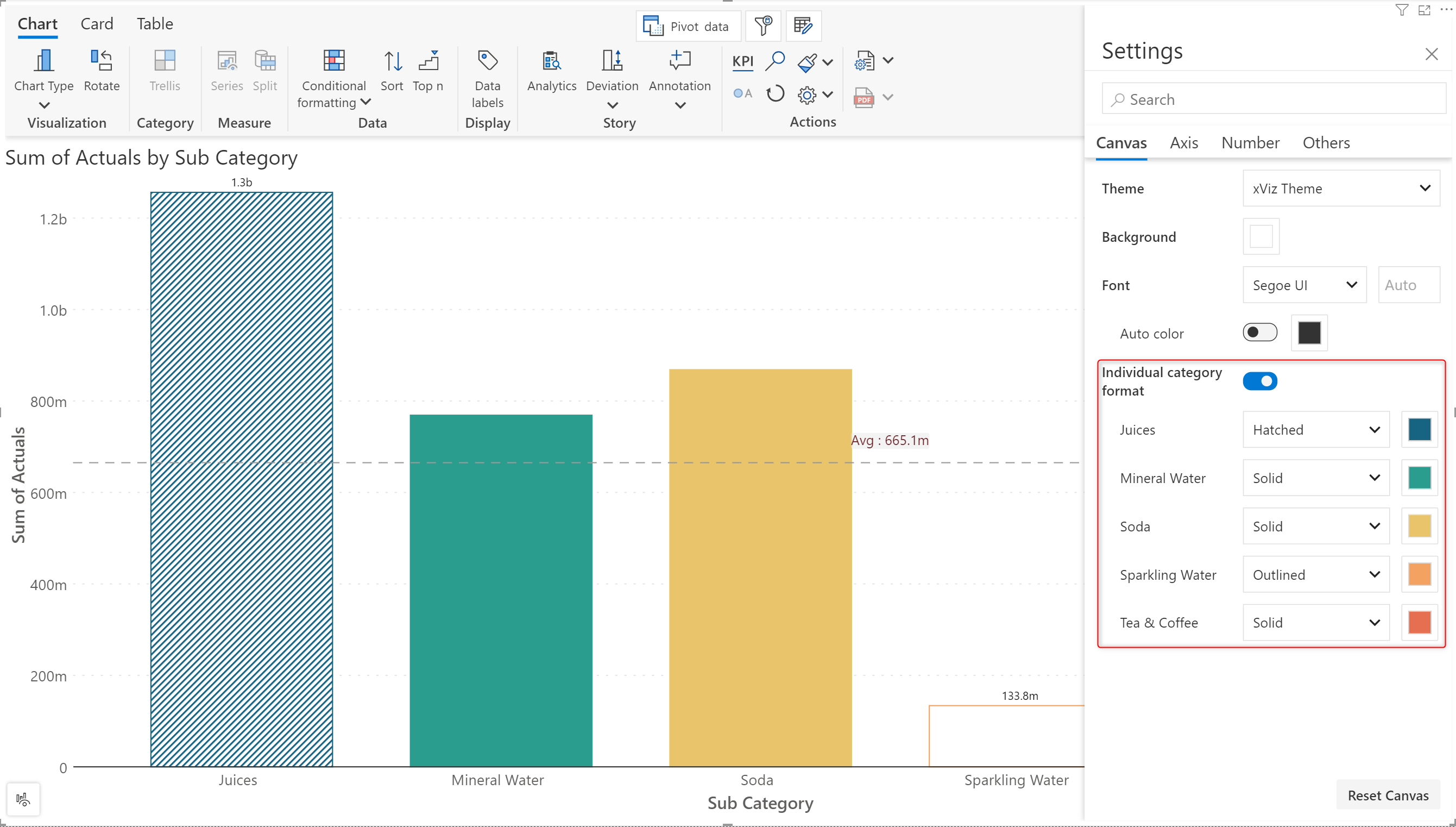
Task: Click the magnifier search icon in Actions
Action: [775, 61]
